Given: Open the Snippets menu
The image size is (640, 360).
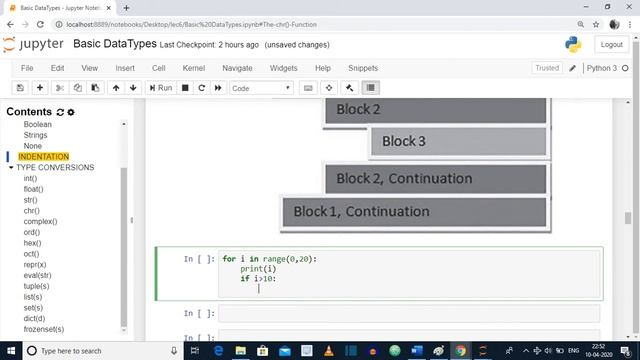Looking at the screenshot, I should point(363,68).
